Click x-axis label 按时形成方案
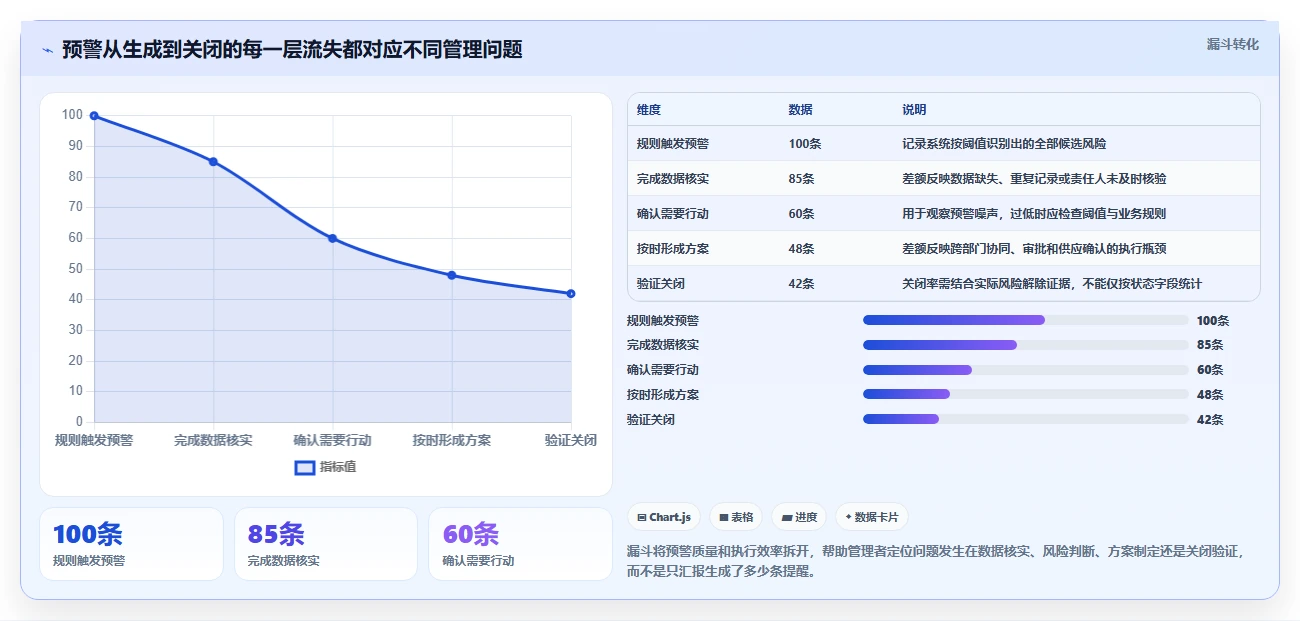The height and width of the screenshot is (621, 1300). pyautogui.click(x=452, y=440)
